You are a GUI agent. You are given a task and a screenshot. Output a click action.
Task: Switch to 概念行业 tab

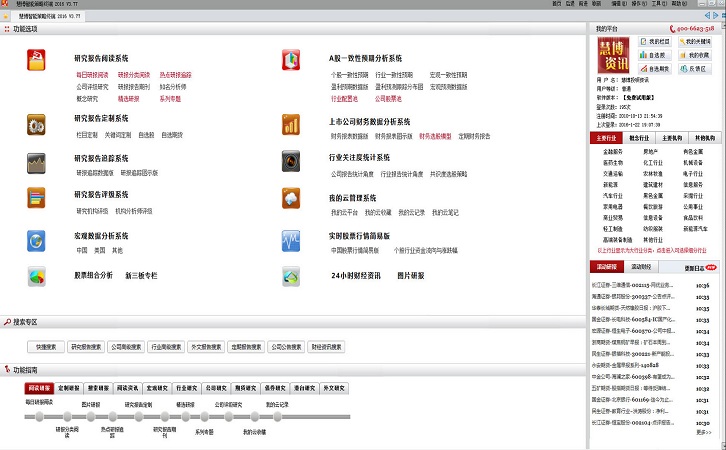tap(639, 138)
